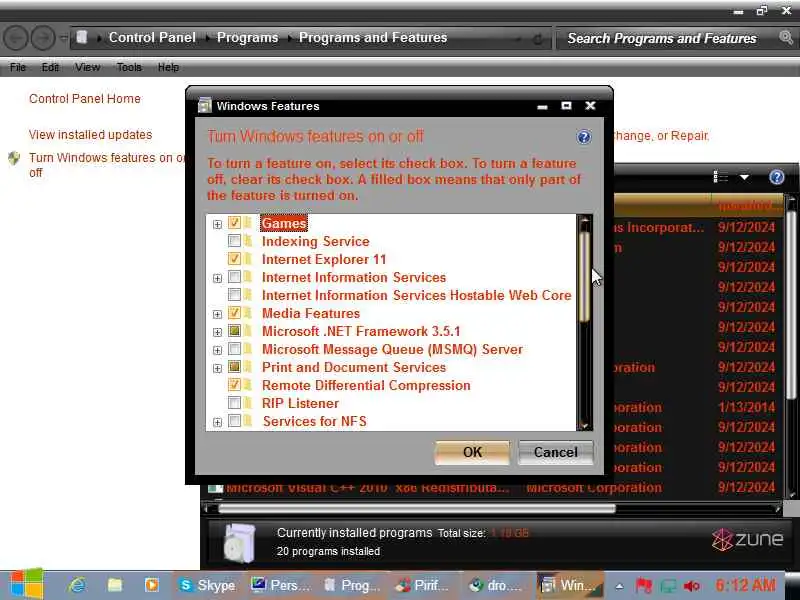The width and height of the screenshot is (800, 600).
Task: Switch to Skype on the taskbar
Action: pos(207,585)
